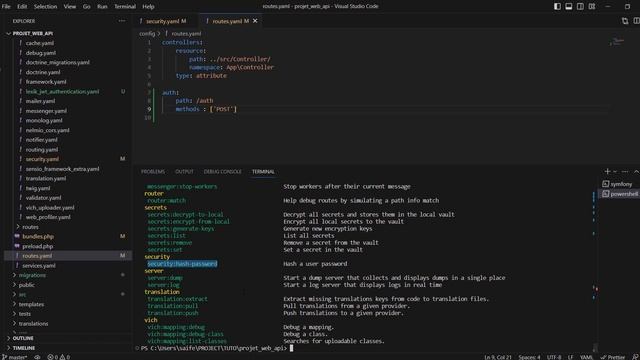
Task: Open the Help menu
Action: (x=148, y=7)
